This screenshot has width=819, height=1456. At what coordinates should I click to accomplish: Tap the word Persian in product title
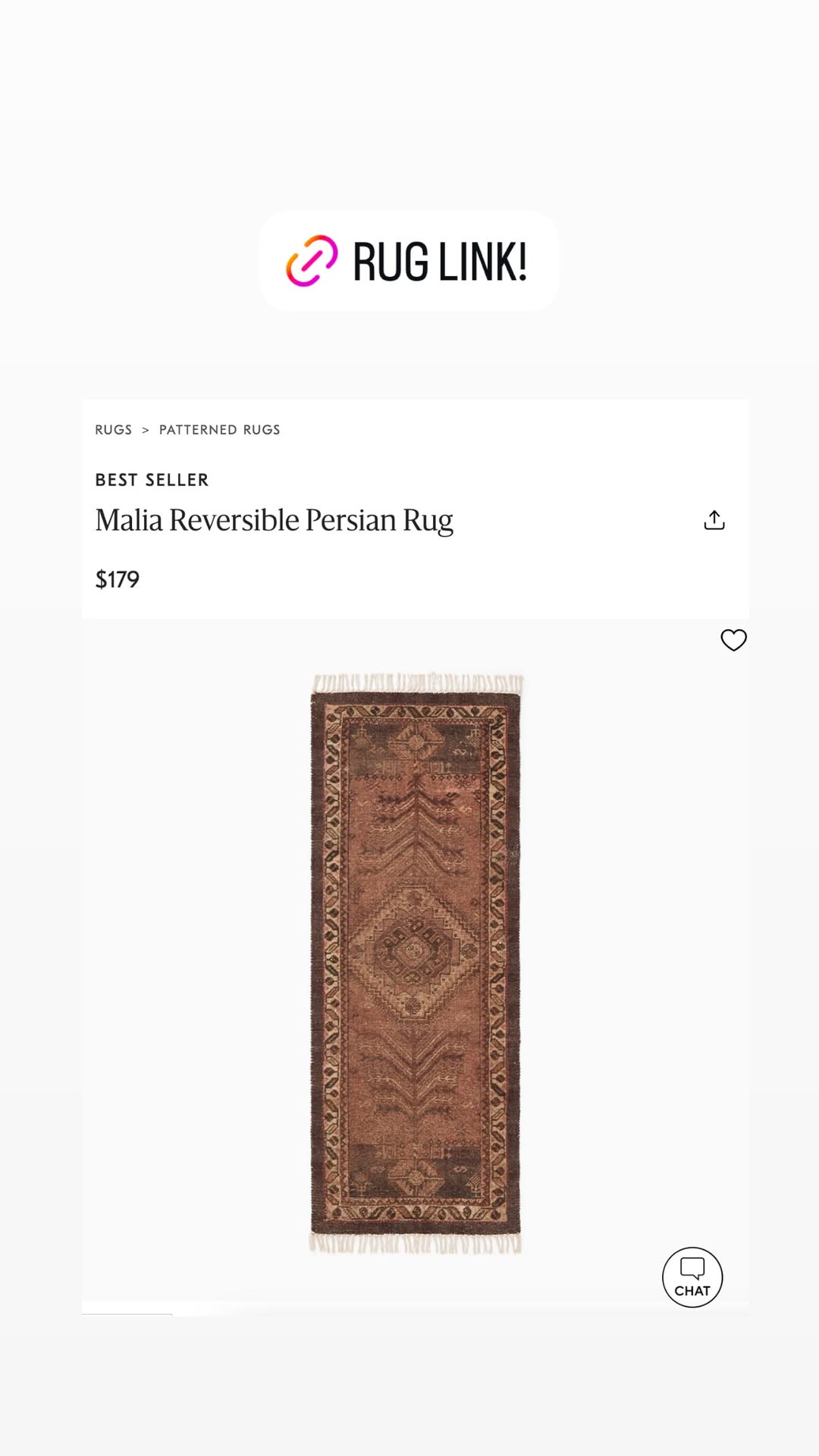351,520
